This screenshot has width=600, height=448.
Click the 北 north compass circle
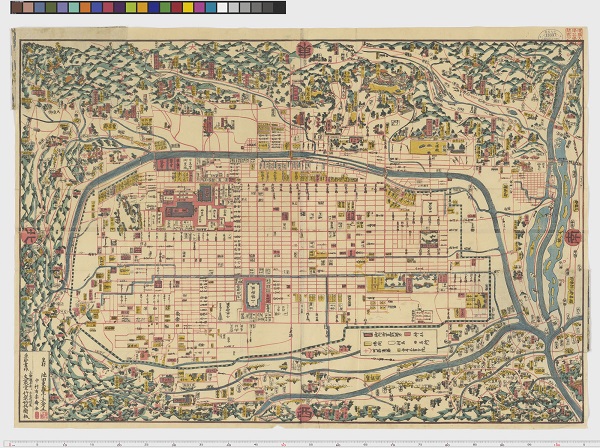pos(30,236)
